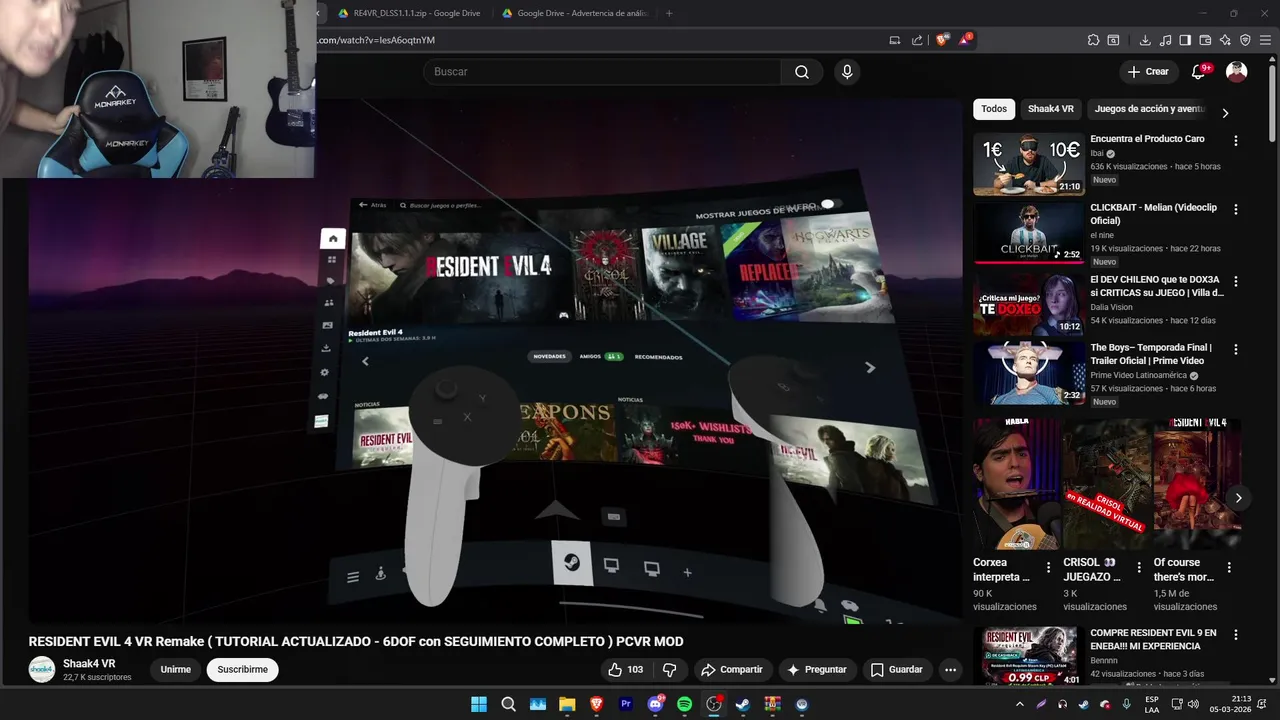
Task: Open Steam from the taskbar
Action: coord(743,704)
